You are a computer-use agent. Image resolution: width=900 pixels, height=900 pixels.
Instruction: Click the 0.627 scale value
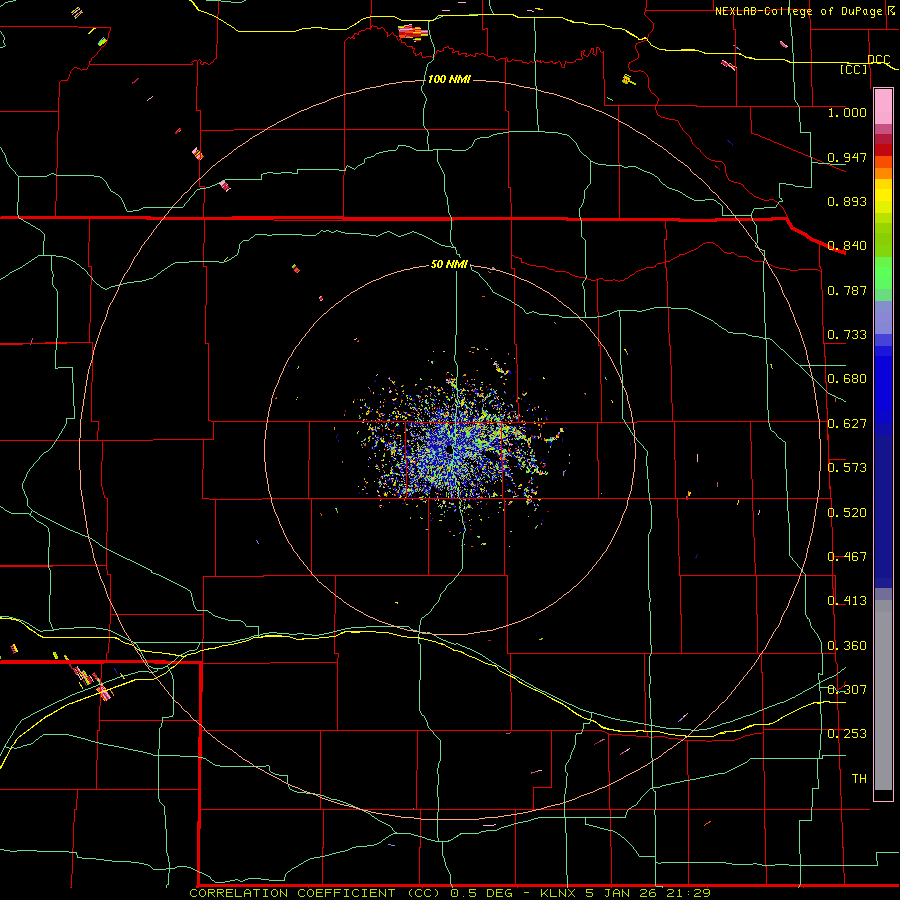pyautogui.click(x=847, y=424)
